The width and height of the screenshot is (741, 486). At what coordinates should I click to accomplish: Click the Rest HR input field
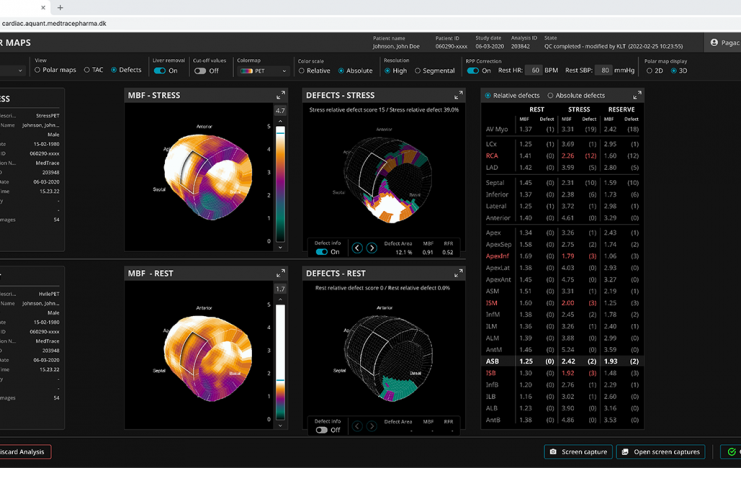534,70
